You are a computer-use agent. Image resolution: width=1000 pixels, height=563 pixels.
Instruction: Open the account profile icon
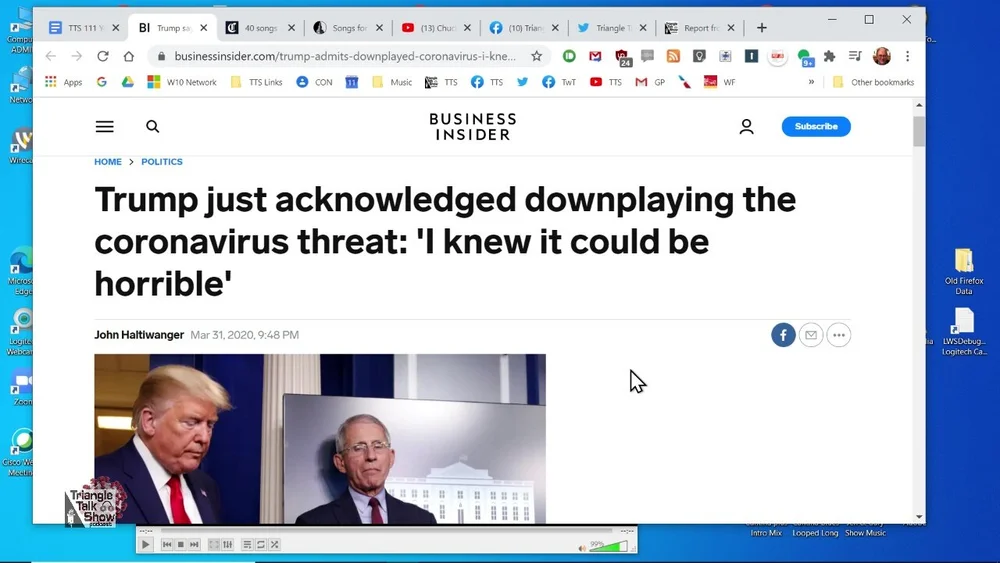pyautogui.click(x=746, y=126)
